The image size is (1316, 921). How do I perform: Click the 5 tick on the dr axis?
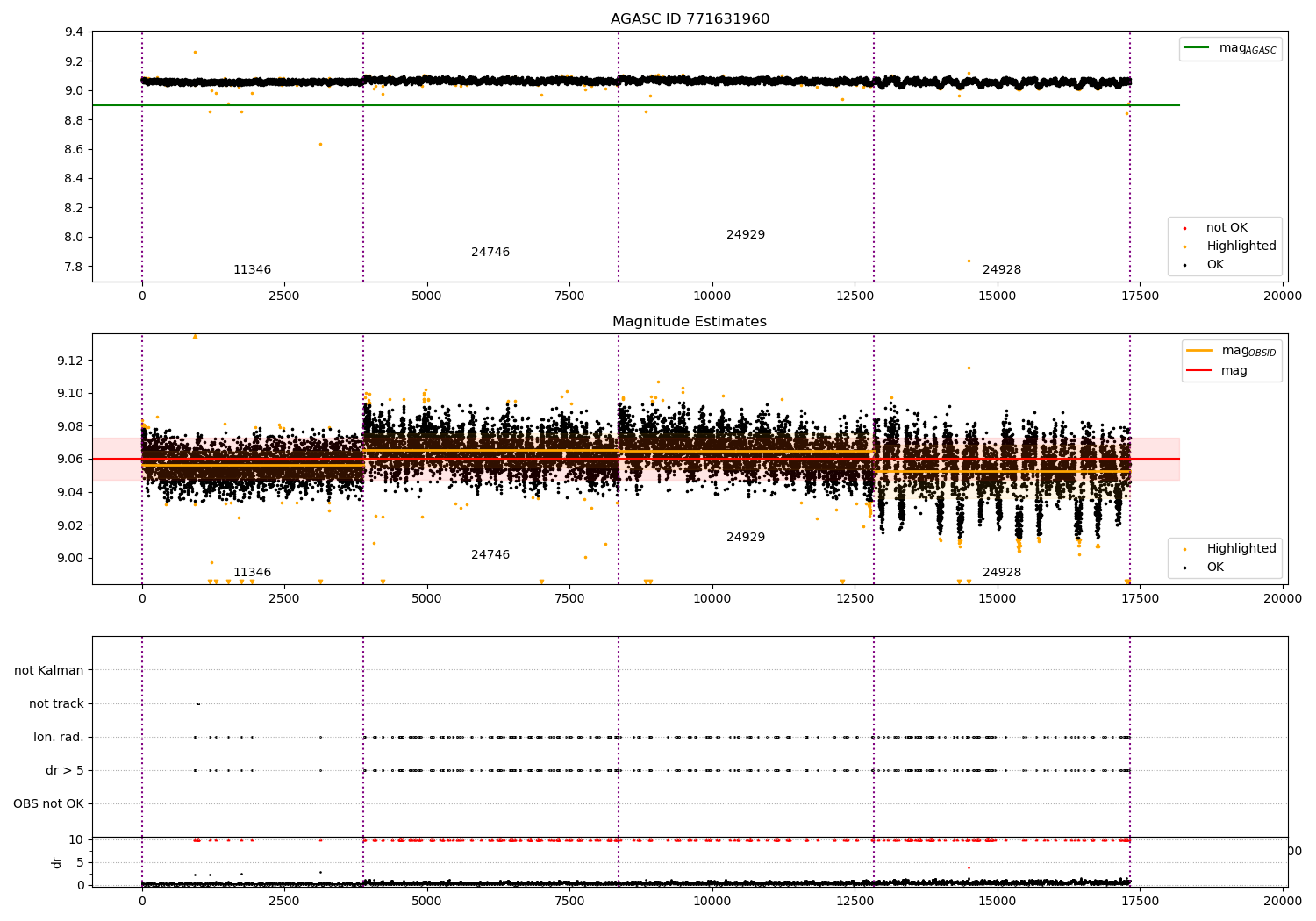[x=80, y=863]
